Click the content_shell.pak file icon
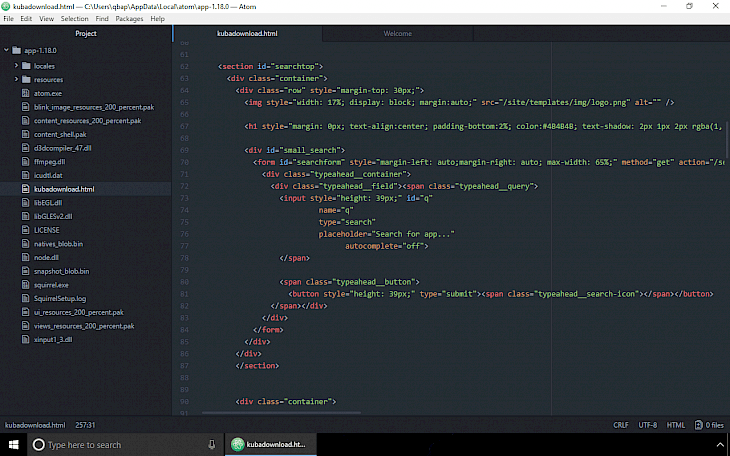730x456 pixels. click(x=26, y=134)
